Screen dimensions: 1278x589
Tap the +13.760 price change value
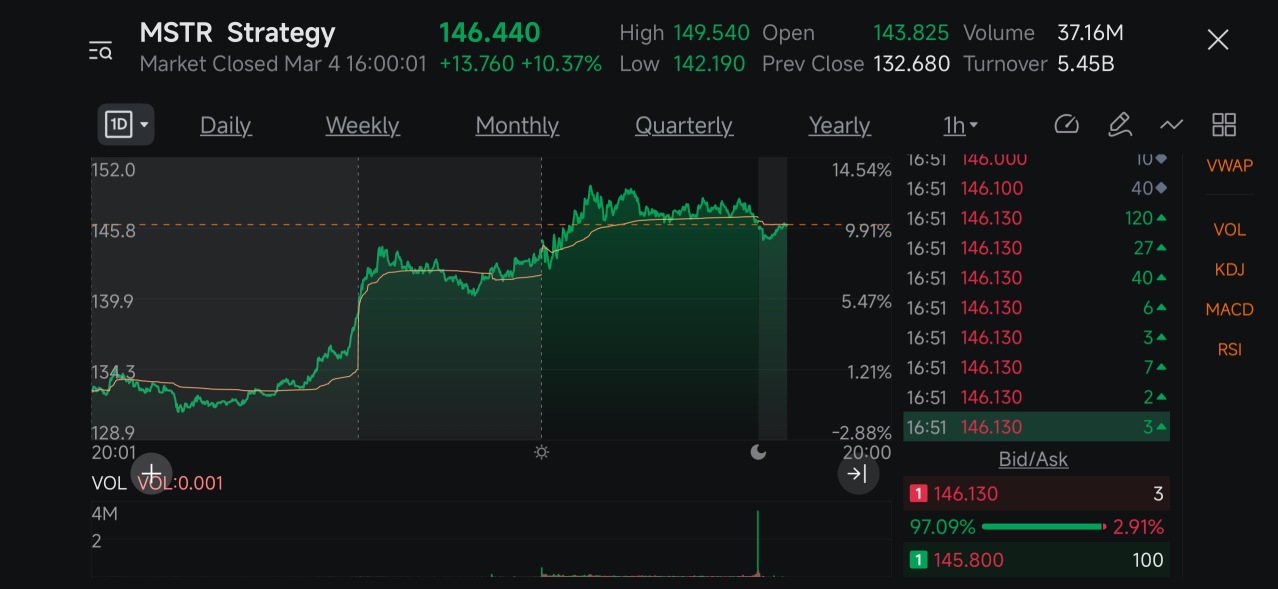(x=476, y=64)
